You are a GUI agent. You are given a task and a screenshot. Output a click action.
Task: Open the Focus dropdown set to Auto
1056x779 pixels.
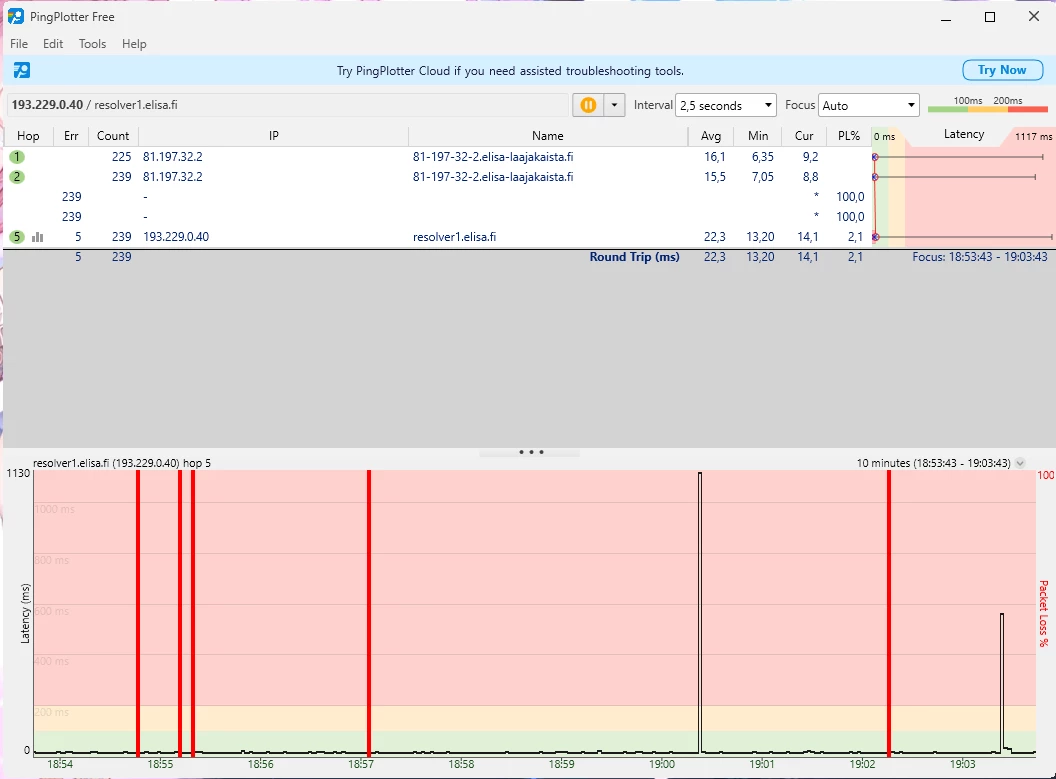869,106
